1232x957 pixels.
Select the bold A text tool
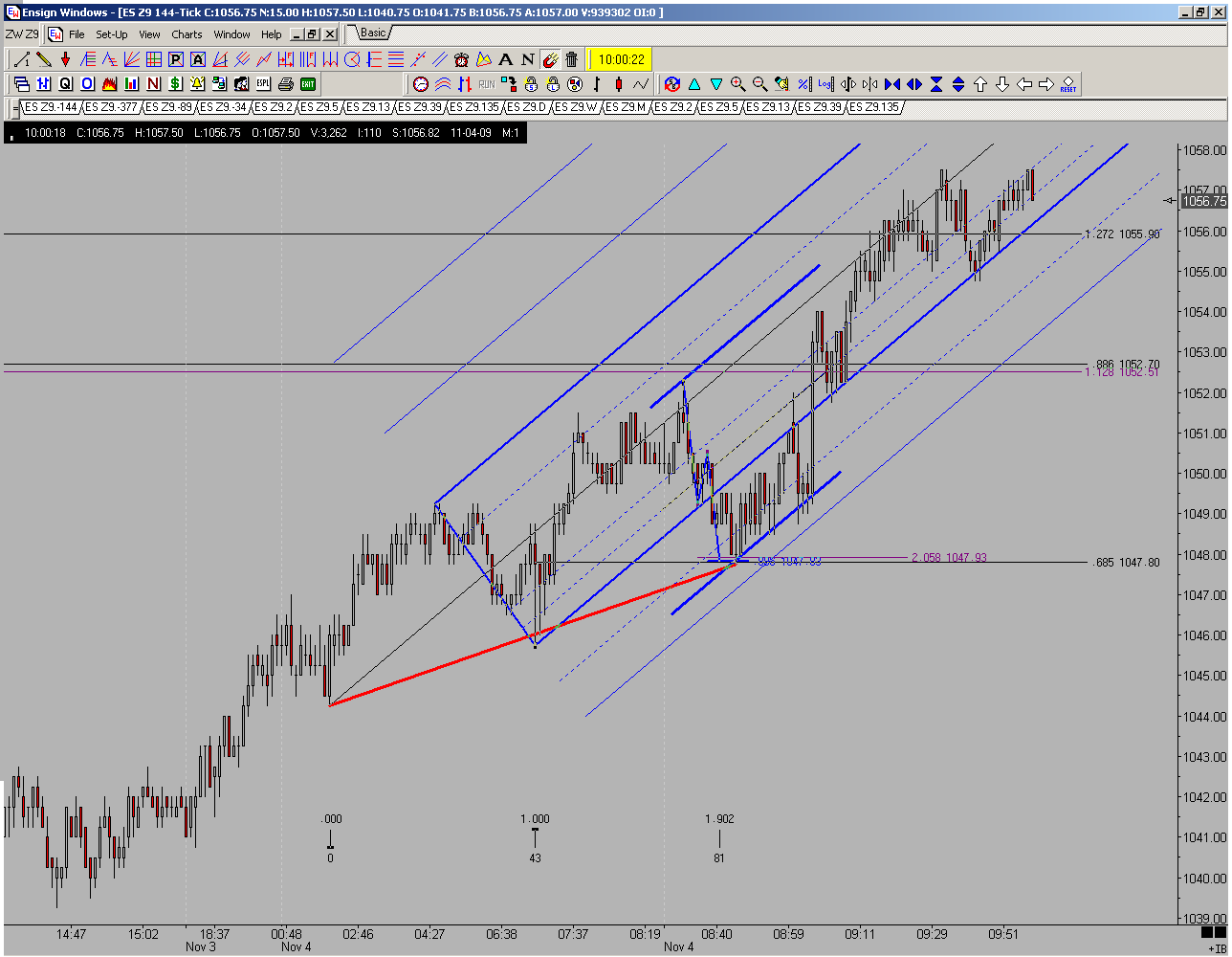(505, 59)
